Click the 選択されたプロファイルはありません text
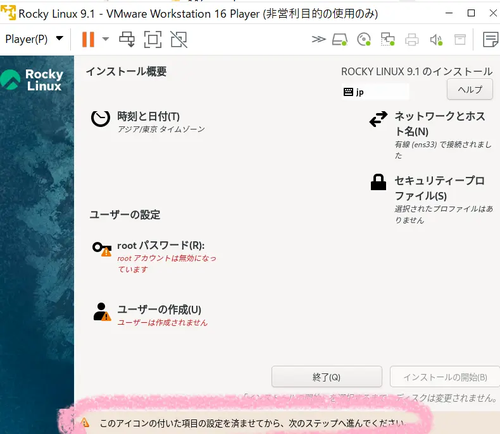The image size is (500, 434). 444,214
